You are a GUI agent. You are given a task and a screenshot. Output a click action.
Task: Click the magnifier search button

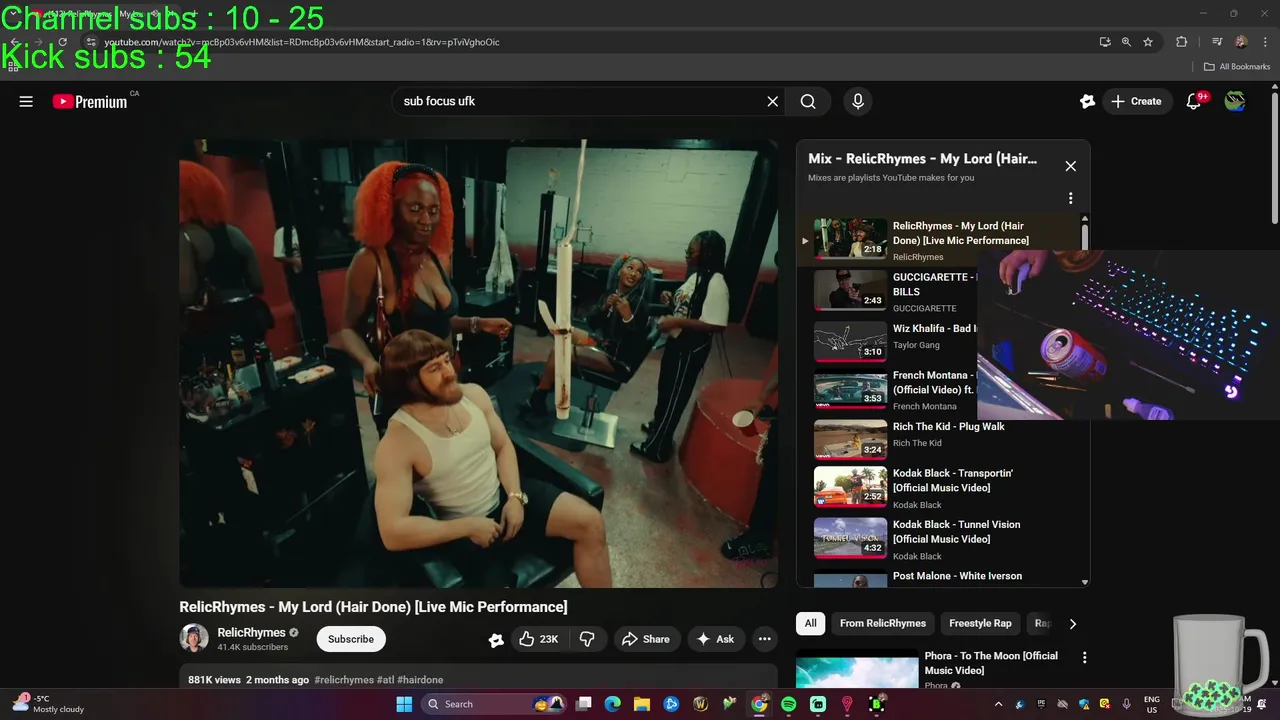[x=808, y=101]
